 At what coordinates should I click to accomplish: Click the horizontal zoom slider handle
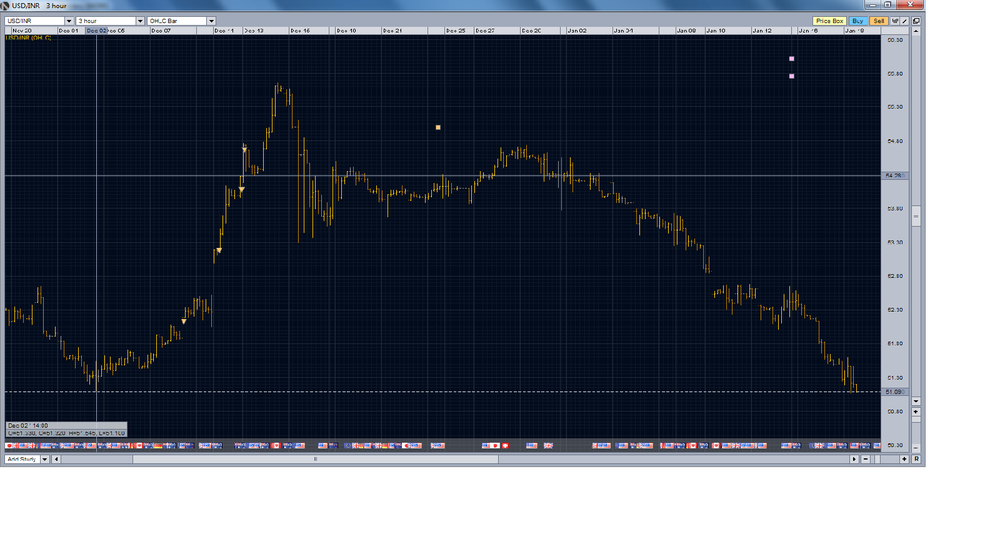(x=878, y=459)
